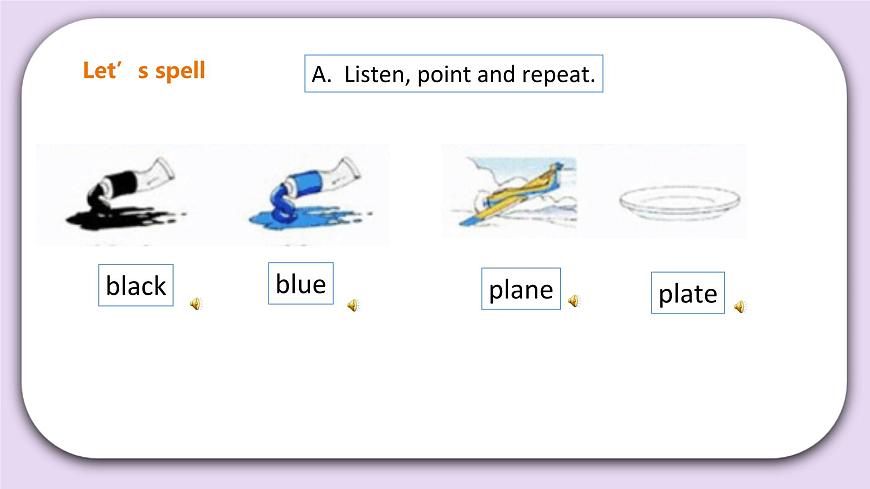This screenshot has width=870, height=489.
Task: Click the plate word label
Action: tap(688, 293)
